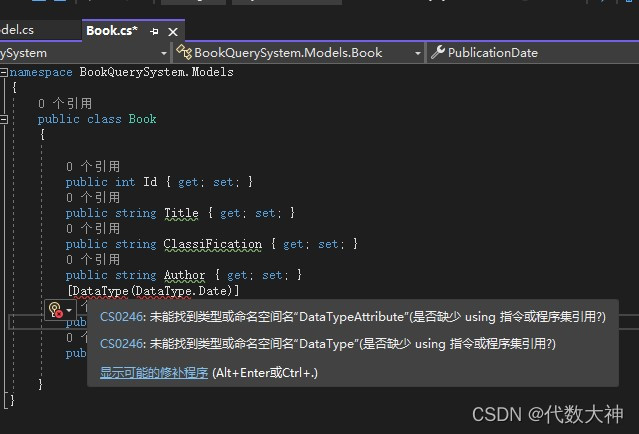Screen dimensions: 639x434
Task: Click the class icon beside BookQuerySystem.Models.Book
Action: point(184,53)
